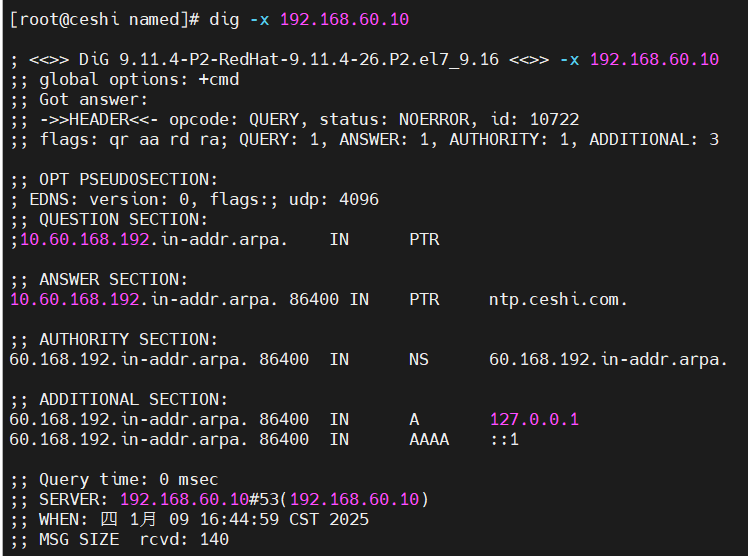
Task: Select PTR record type in the answer line
Action: pyautogui.click(x=424, y=299)
